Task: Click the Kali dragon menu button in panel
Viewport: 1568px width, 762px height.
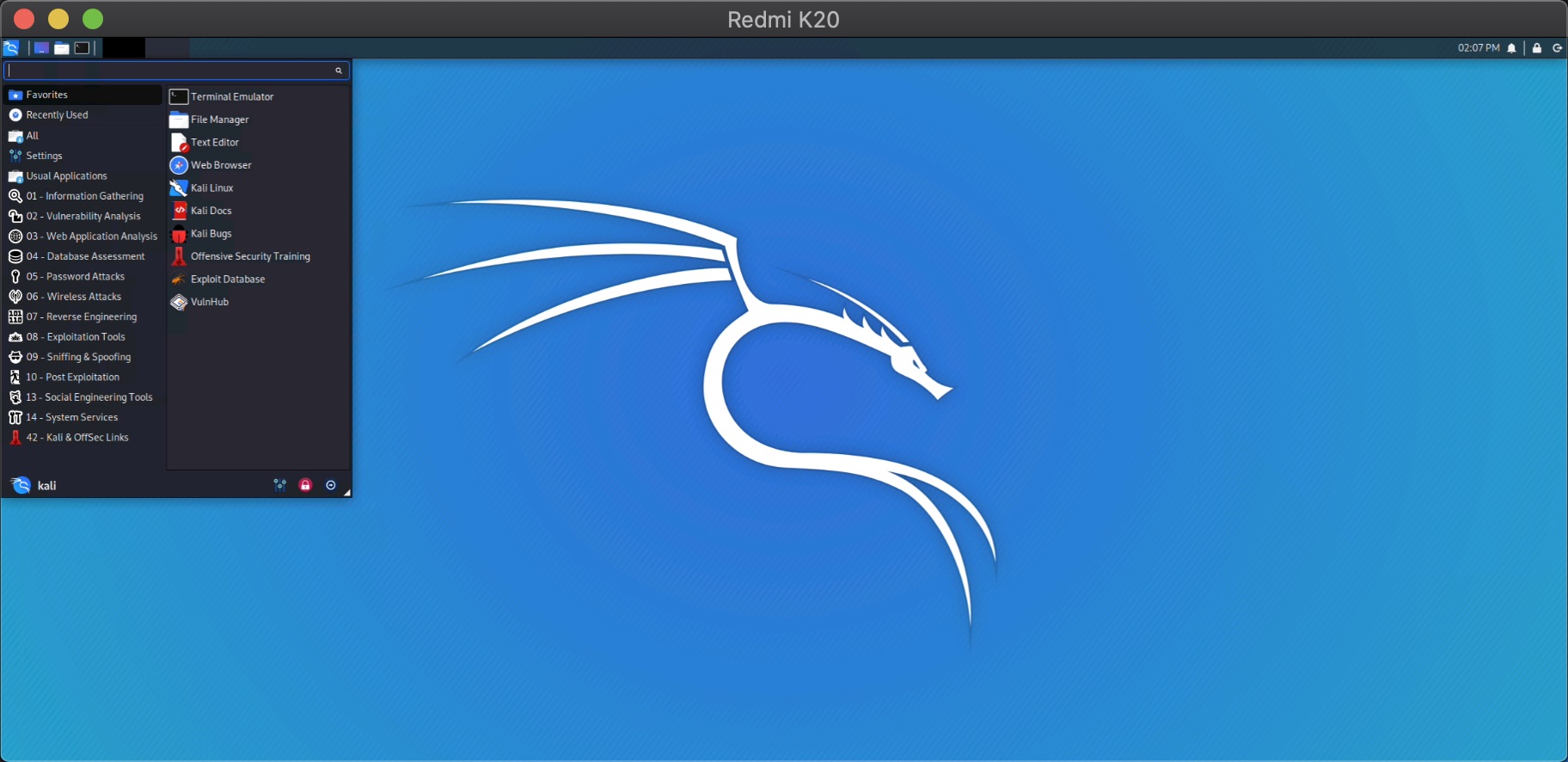Action: pyautogui.click(x=11, y=48)
